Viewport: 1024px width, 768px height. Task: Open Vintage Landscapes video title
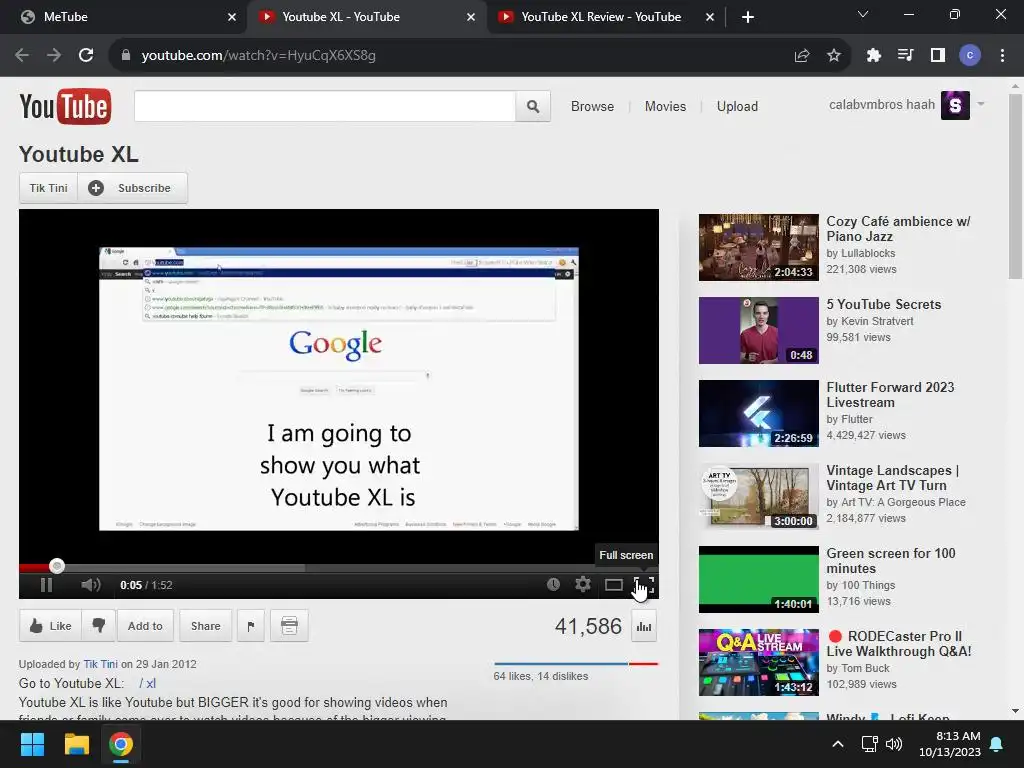[x=892, y=477]
